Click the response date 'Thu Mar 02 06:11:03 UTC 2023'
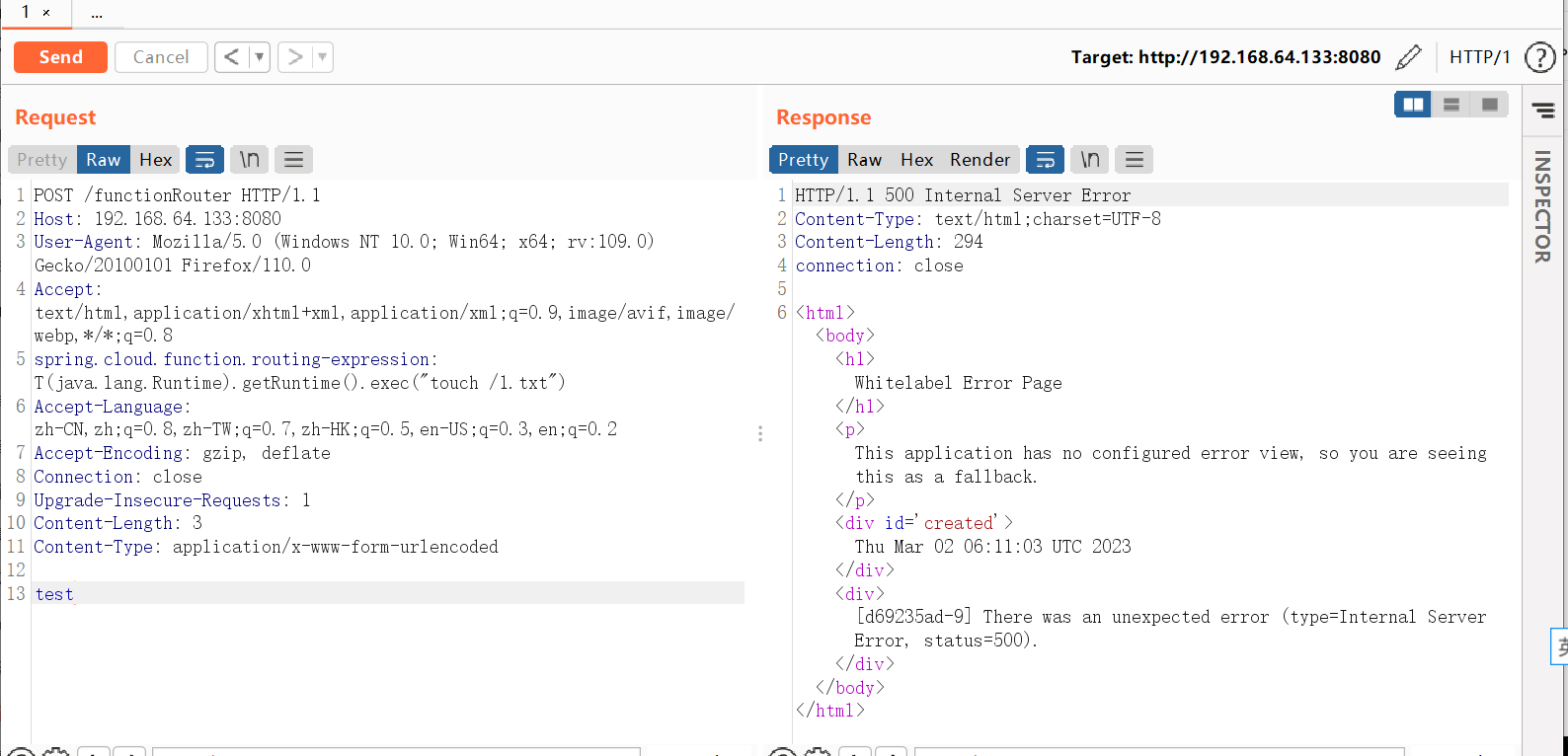This screenshot has height=756, width=1568. pos(992,547)
